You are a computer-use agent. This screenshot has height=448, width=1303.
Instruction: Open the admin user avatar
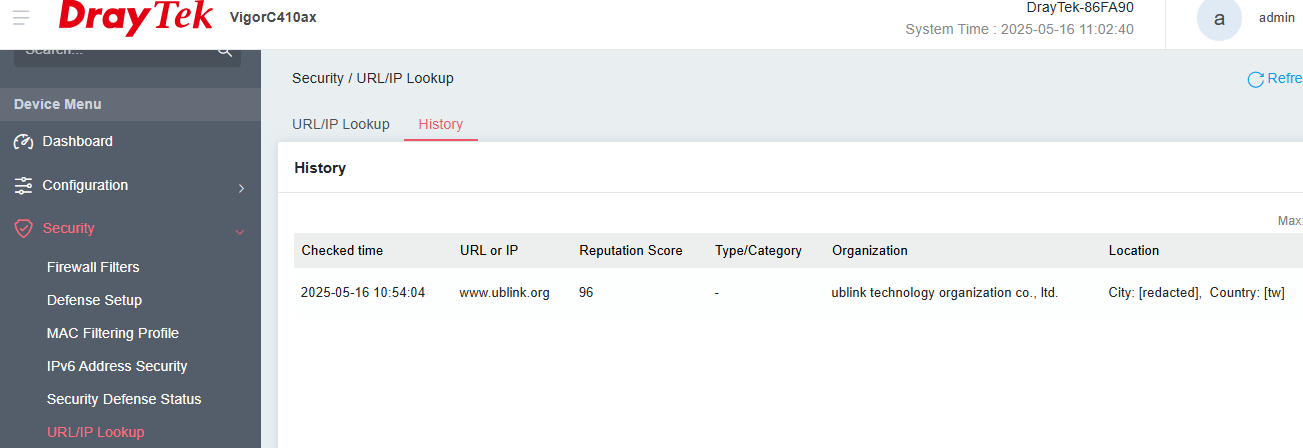tap(1219, 18)
